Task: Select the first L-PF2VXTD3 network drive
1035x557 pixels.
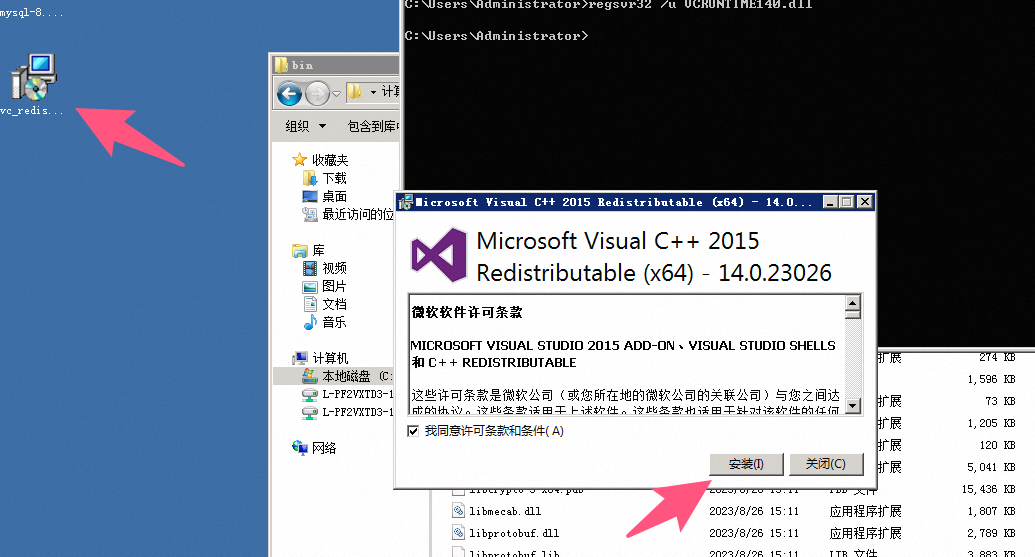Action: (347, 394)
